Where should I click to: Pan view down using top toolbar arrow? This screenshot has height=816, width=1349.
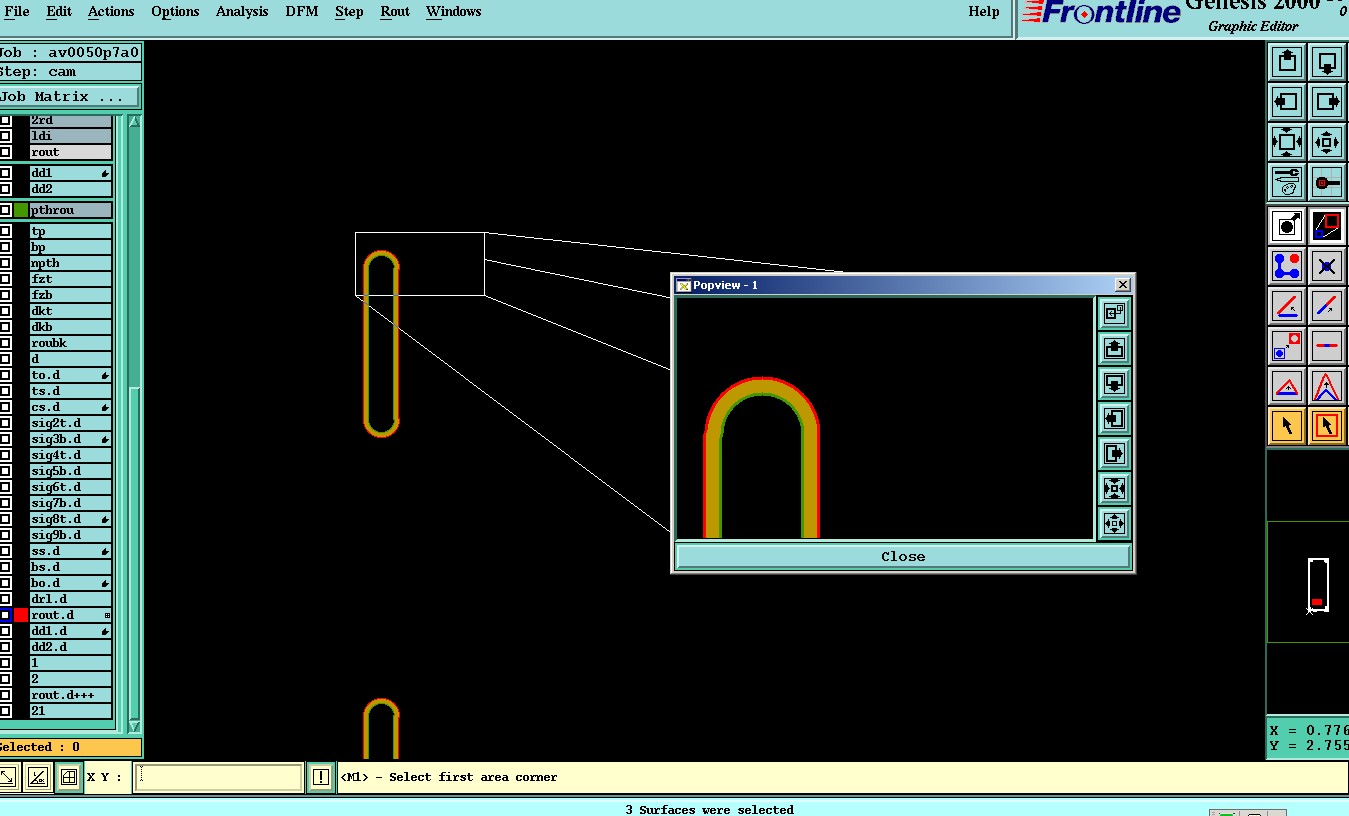point(1327,62)
